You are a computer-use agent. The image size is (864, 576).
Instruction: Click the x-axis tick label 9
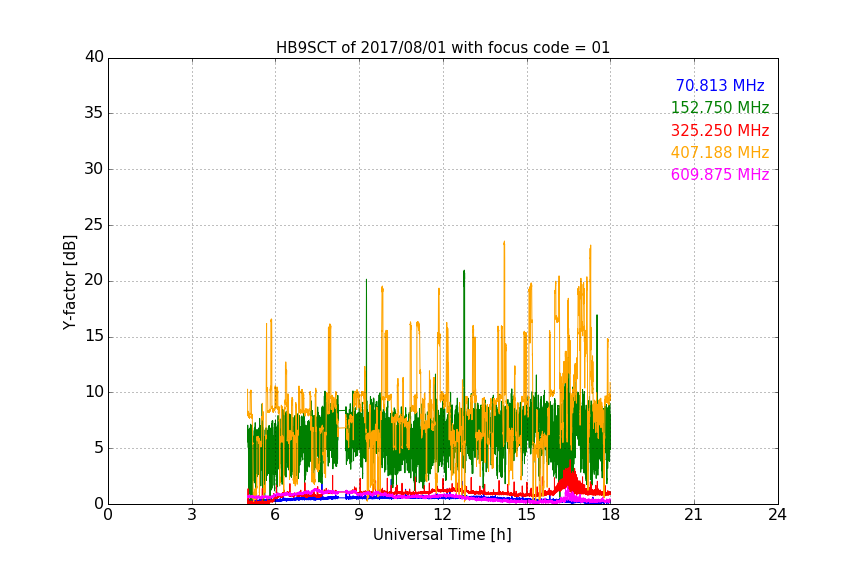[359, 515]
